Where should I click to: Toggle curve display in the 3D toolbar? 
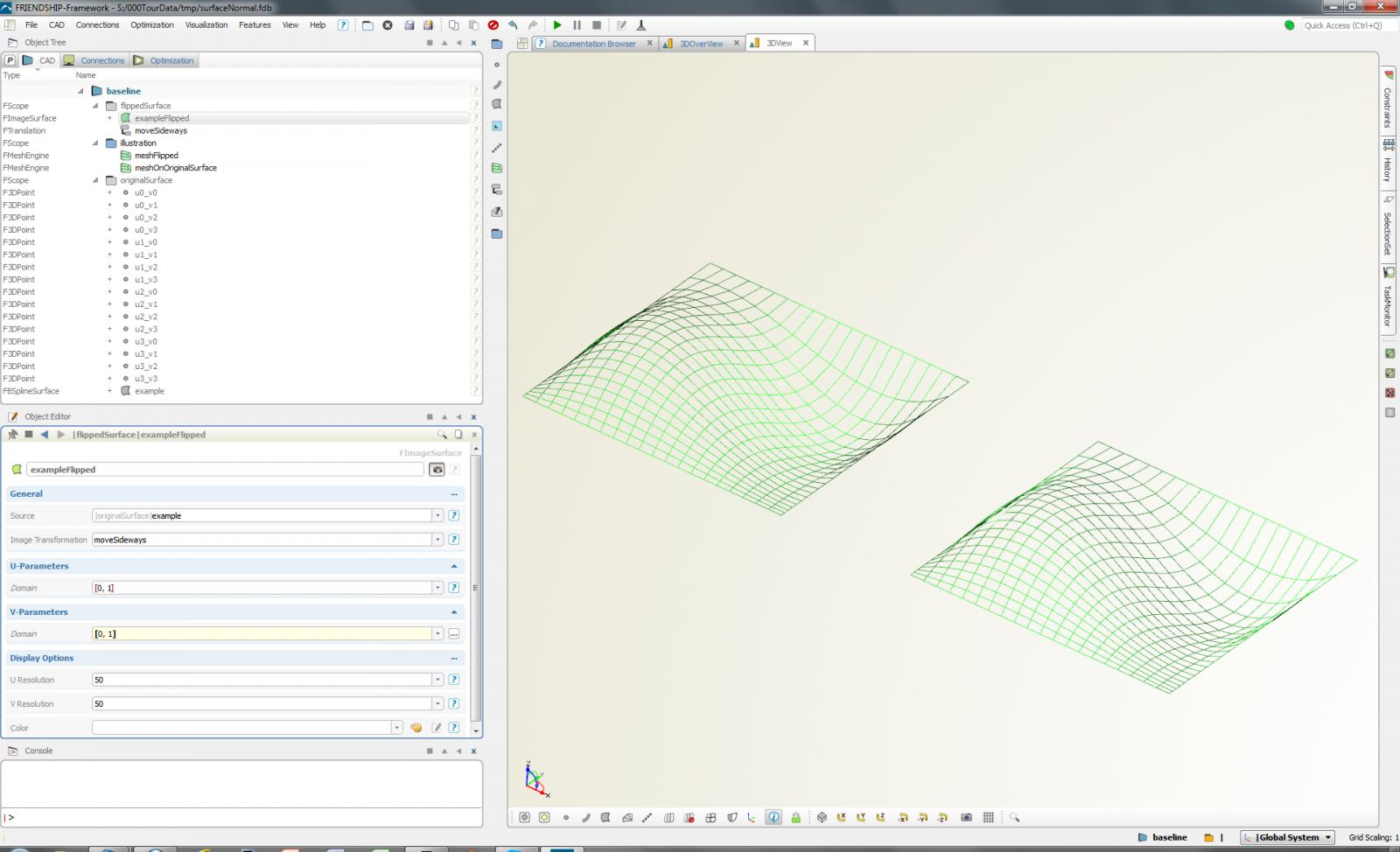pyautogui.click(x=585, y=817)
